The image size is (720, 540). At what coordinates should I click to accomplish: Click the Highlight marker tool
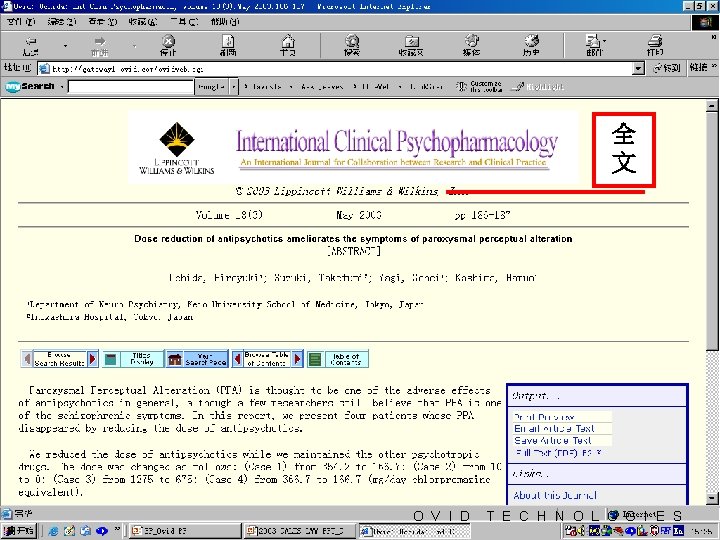point(537,86)
